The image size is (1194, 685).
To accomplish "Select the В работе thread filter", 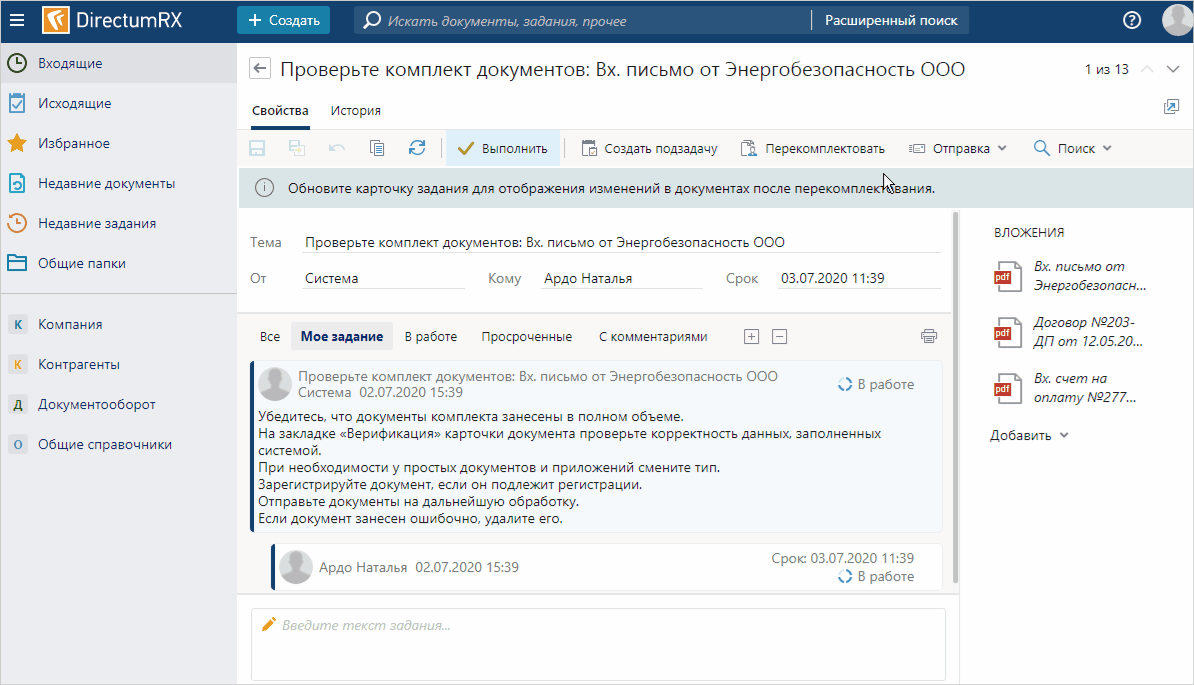I will [431, 336].
